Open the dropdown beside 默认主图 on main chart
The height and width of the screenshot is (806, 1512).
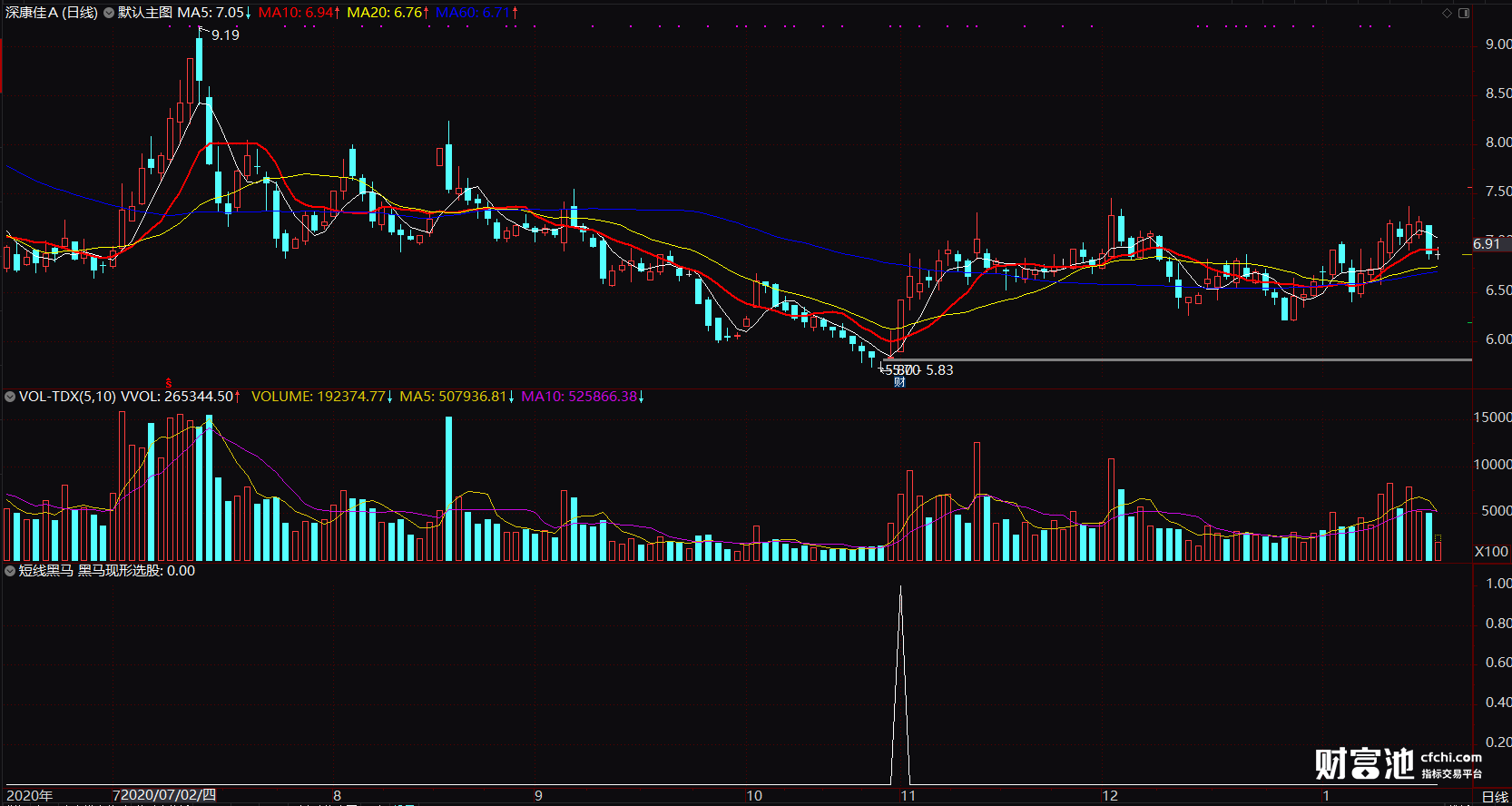(x=109, y=13)
